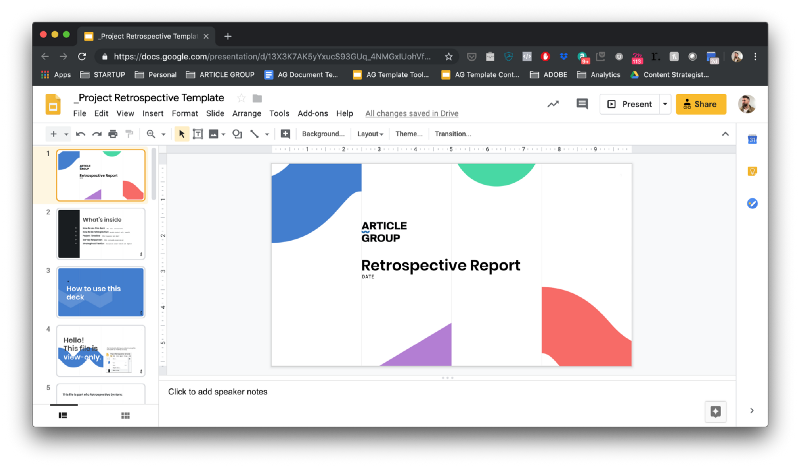Open the ARTICLE GROUP bookmarks folder
The height and width of the screenshot is (469, 800).
(220, 75)
